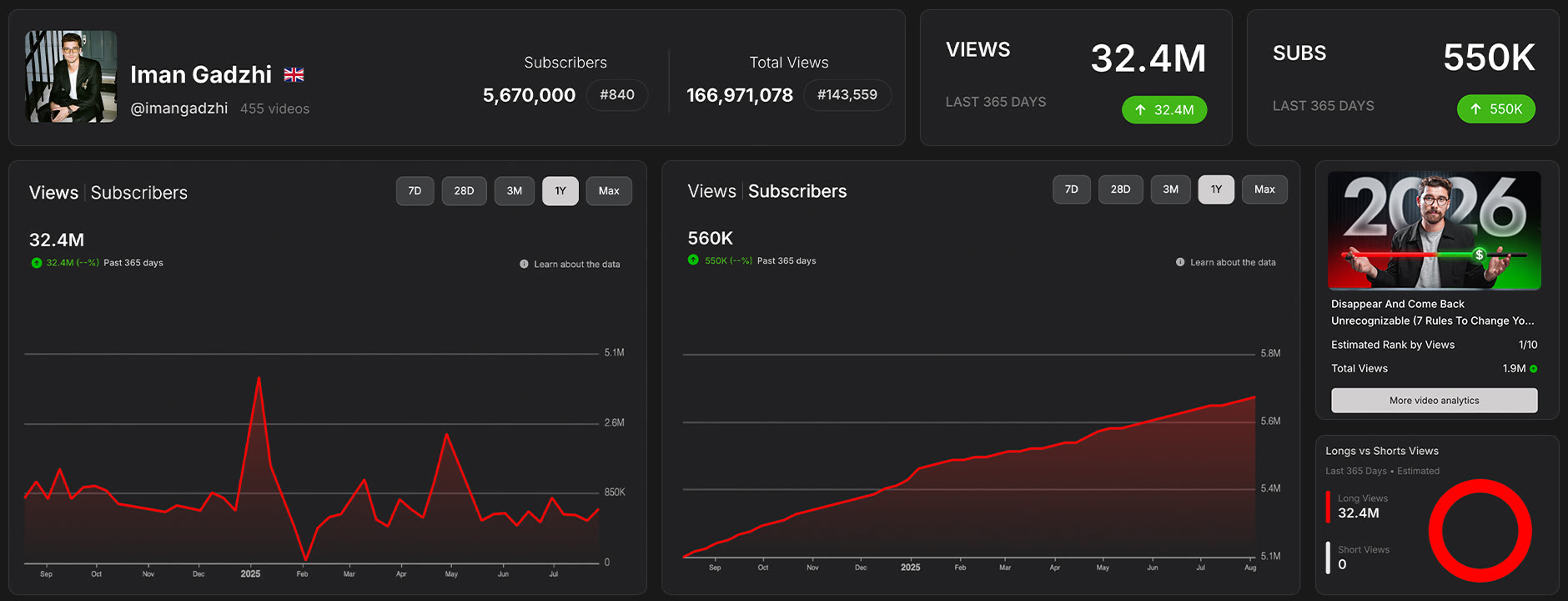The width and height of the screenshot is (1568, 601).
Task: Switch to Views tab in the left chart panel
Action: click(x=53, y=193)
